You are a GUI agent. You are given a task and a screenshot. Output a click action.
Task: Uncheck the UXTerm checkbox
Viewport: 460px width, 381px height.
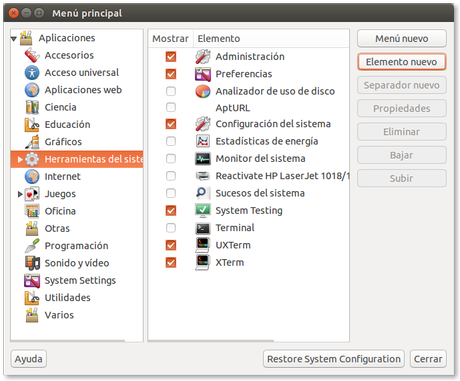171,245
